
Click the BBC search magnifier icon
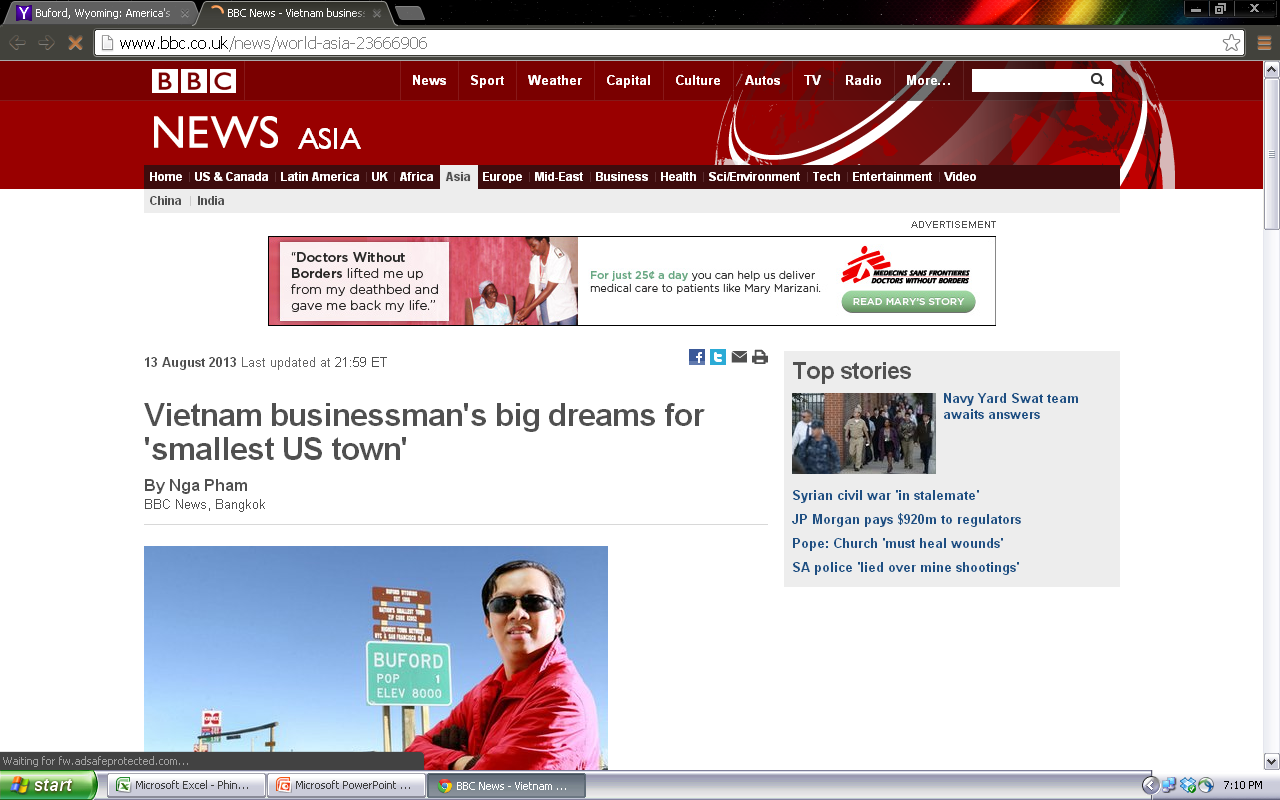pos(1097,80)
